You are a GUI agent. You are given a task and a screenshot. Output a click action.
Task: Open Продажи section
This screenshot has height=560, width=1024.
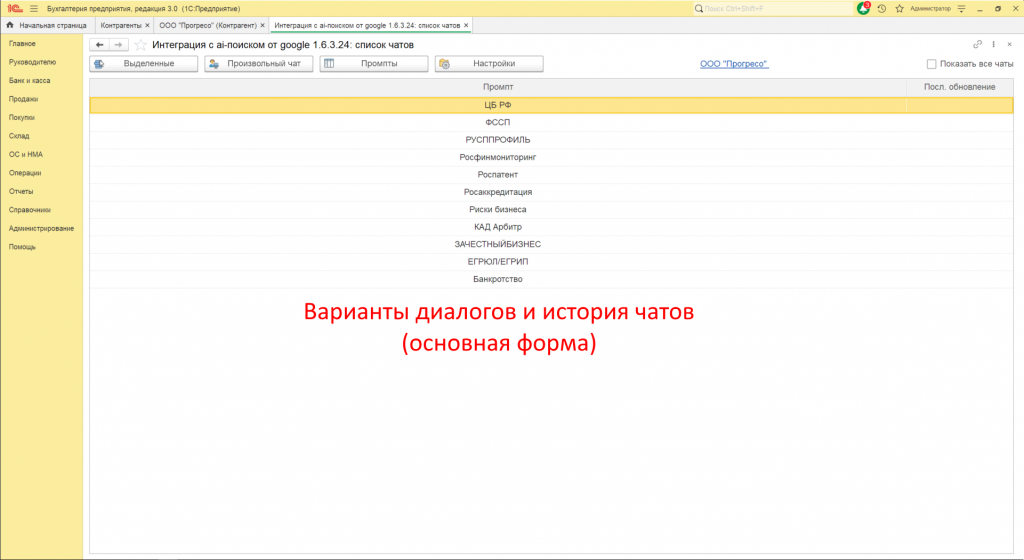[24, 99]
